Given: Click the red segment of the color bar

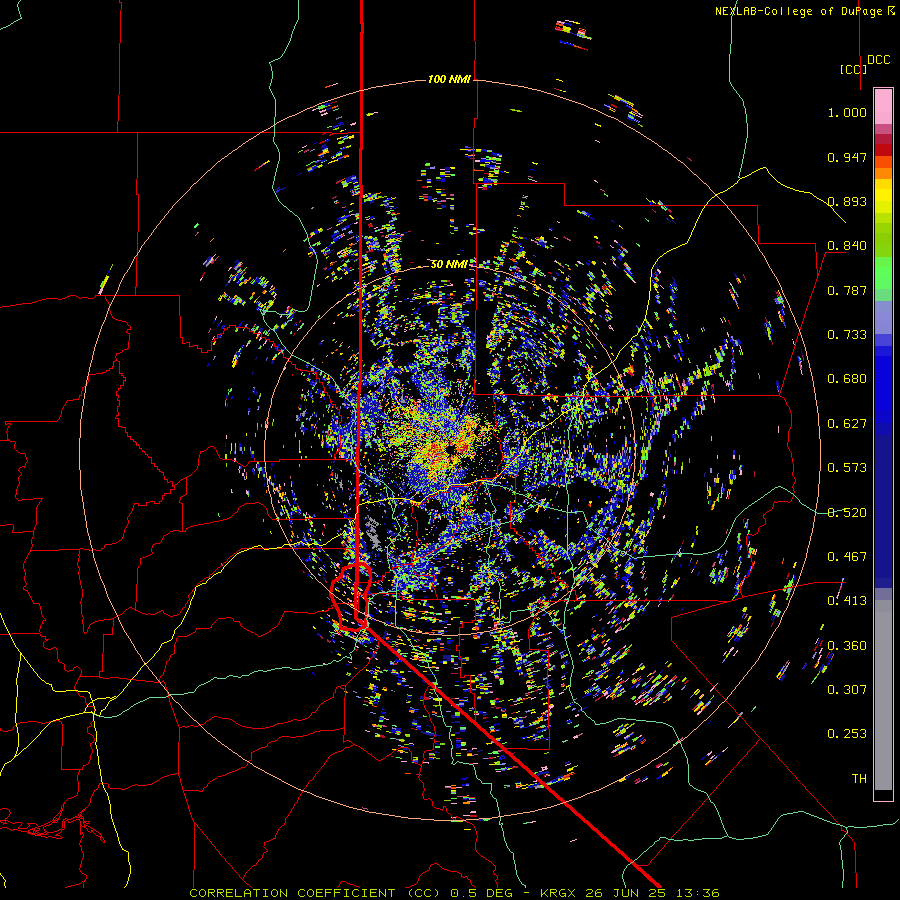Looking at the screenshot, I should point(883,150).
